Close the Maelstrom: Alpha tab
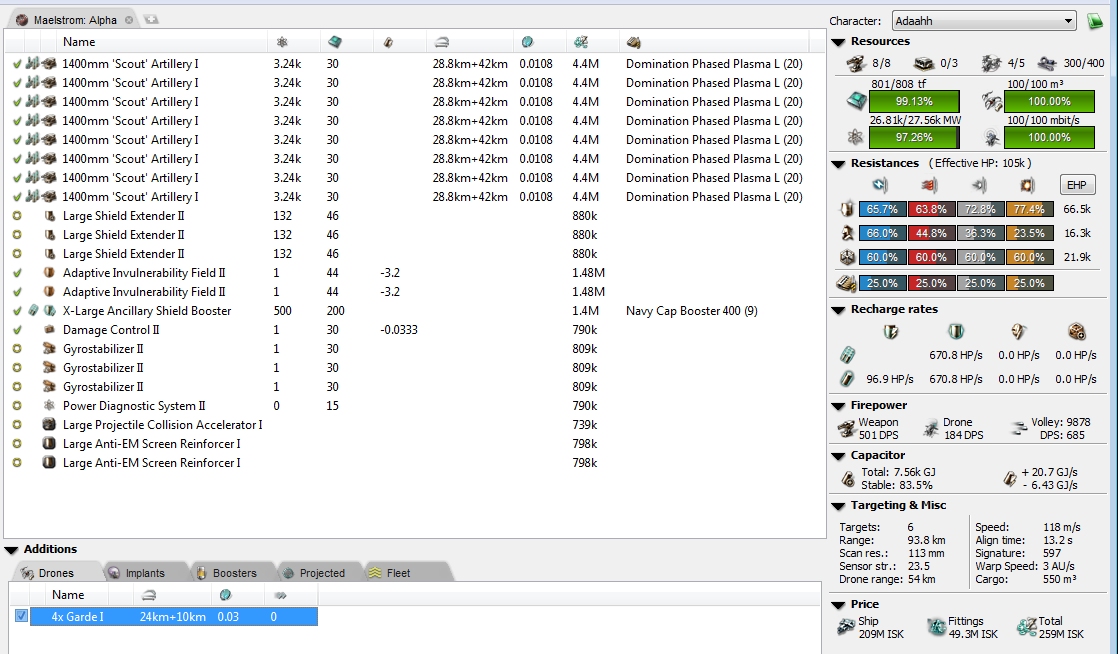 point(129,20)
